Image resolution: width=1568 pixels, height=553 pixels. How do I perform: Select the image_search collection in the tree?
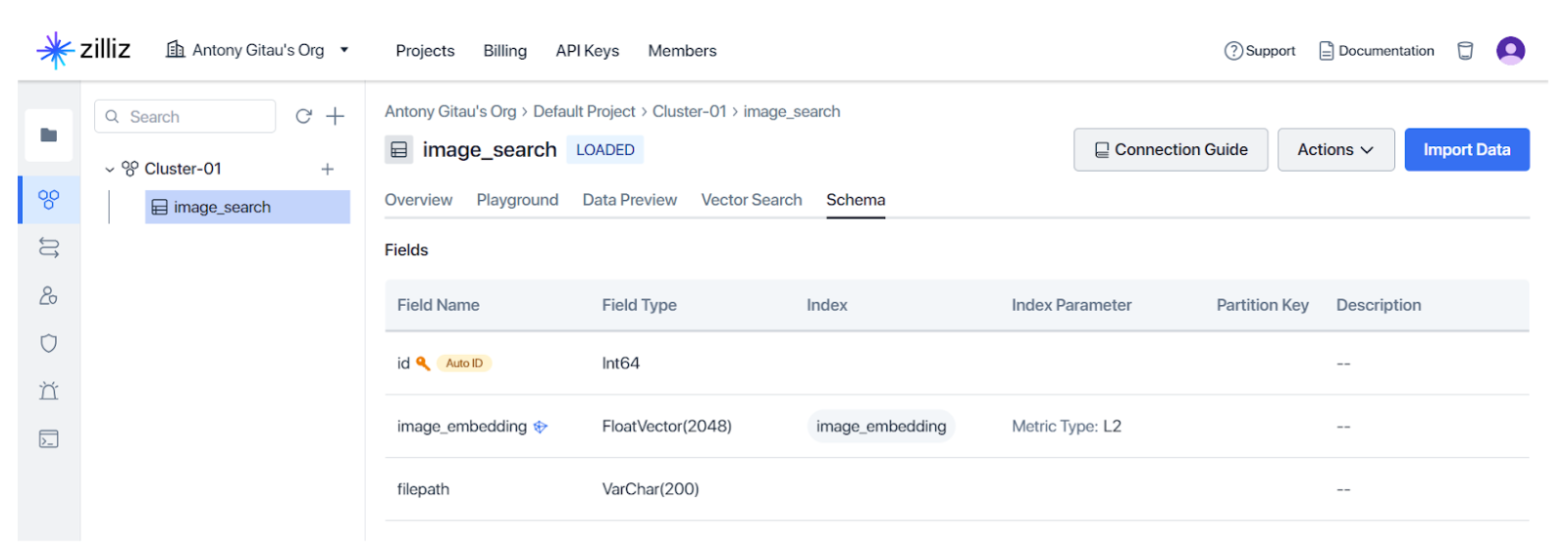247,207
